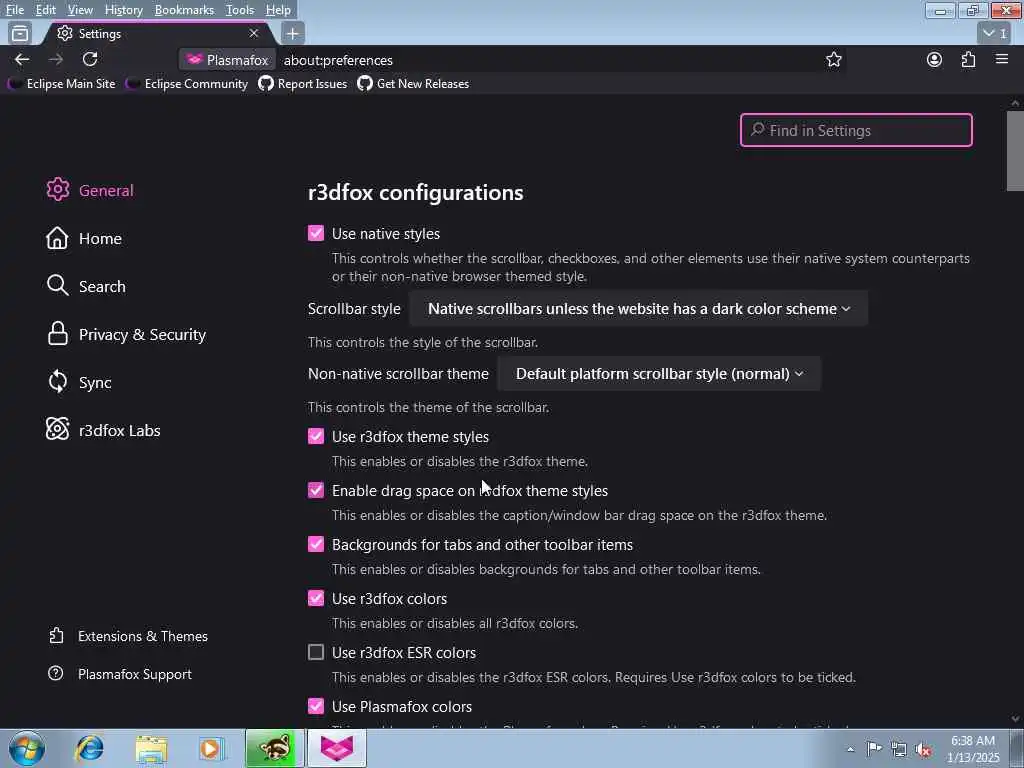
Task: Open Eclipse Main Site bookmark
Action: tap(62, 84)
